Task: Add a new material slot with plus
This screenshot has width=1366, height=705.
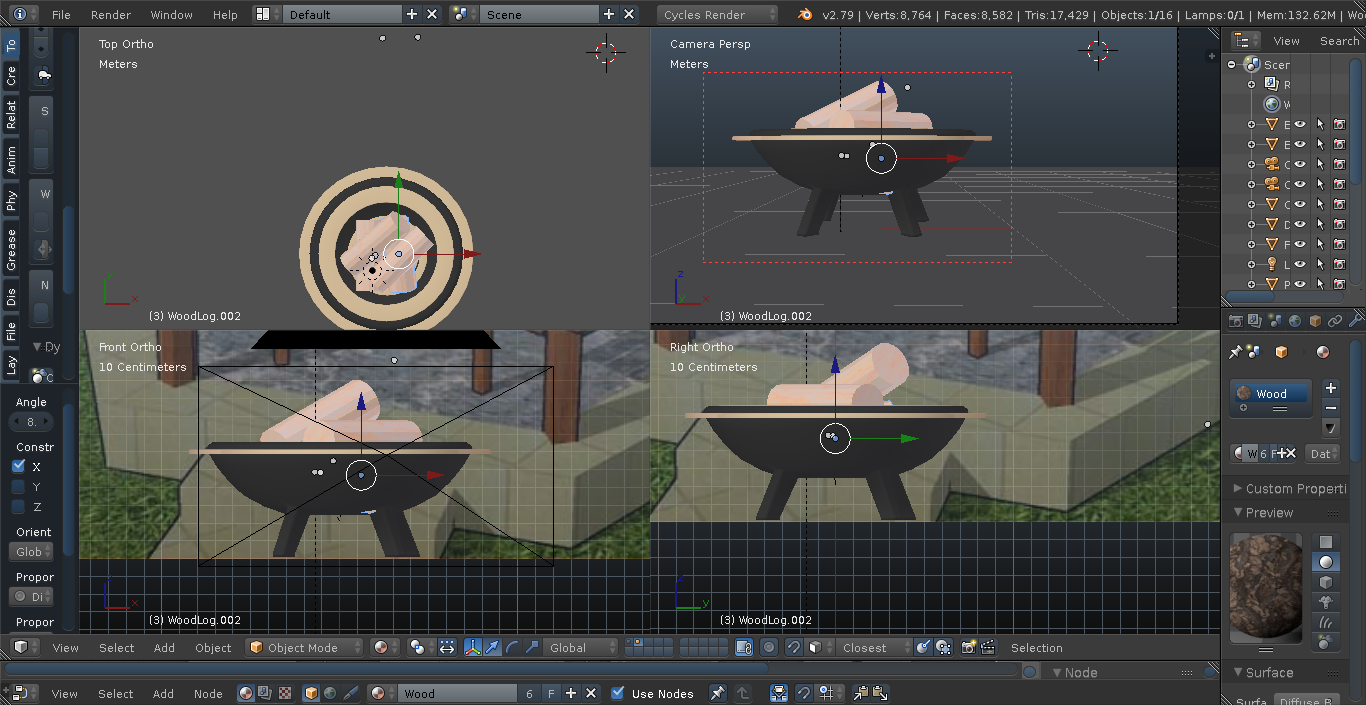Action: 1330,388
